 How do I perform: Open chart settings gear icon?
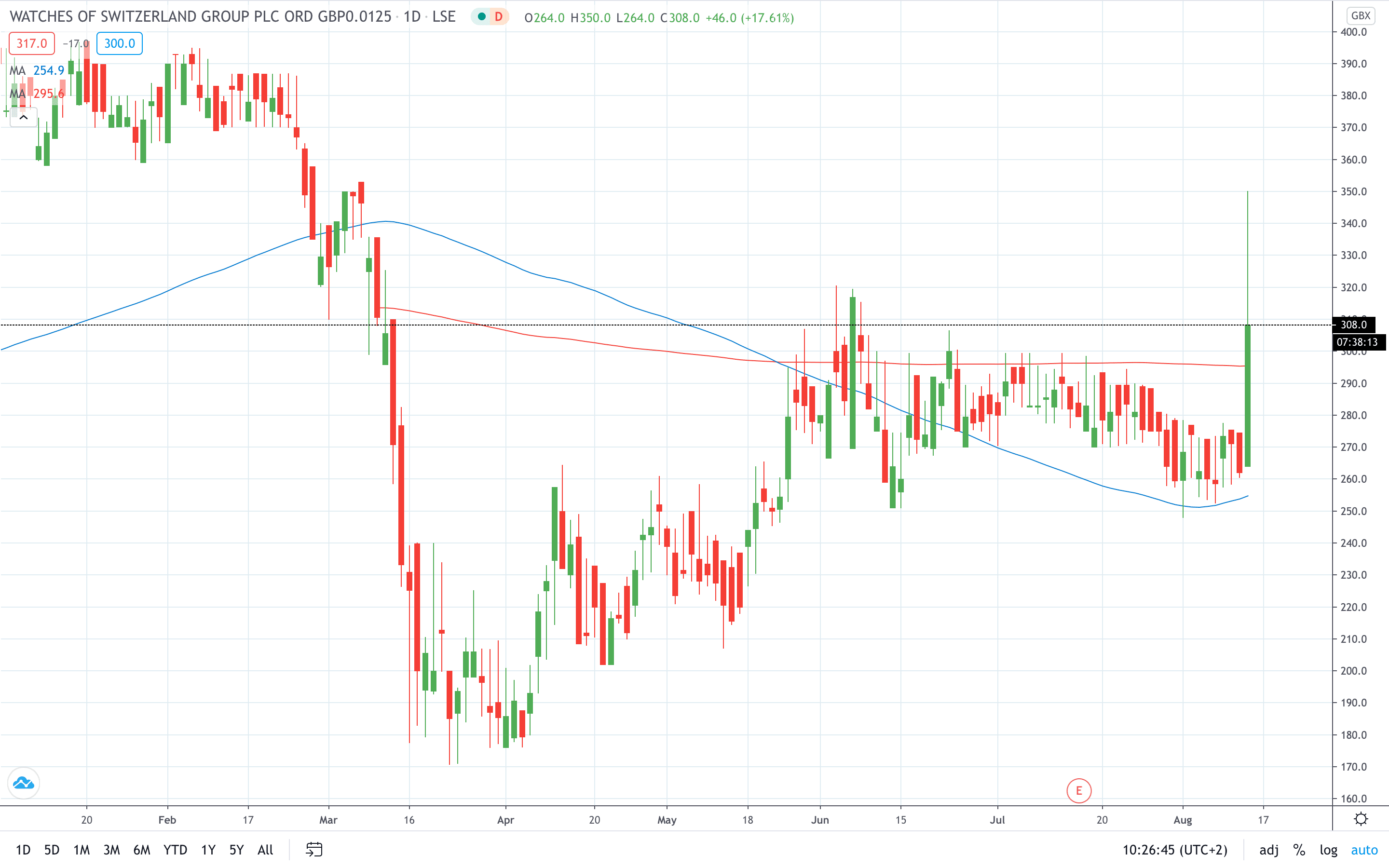click(x=1361, y=819)
